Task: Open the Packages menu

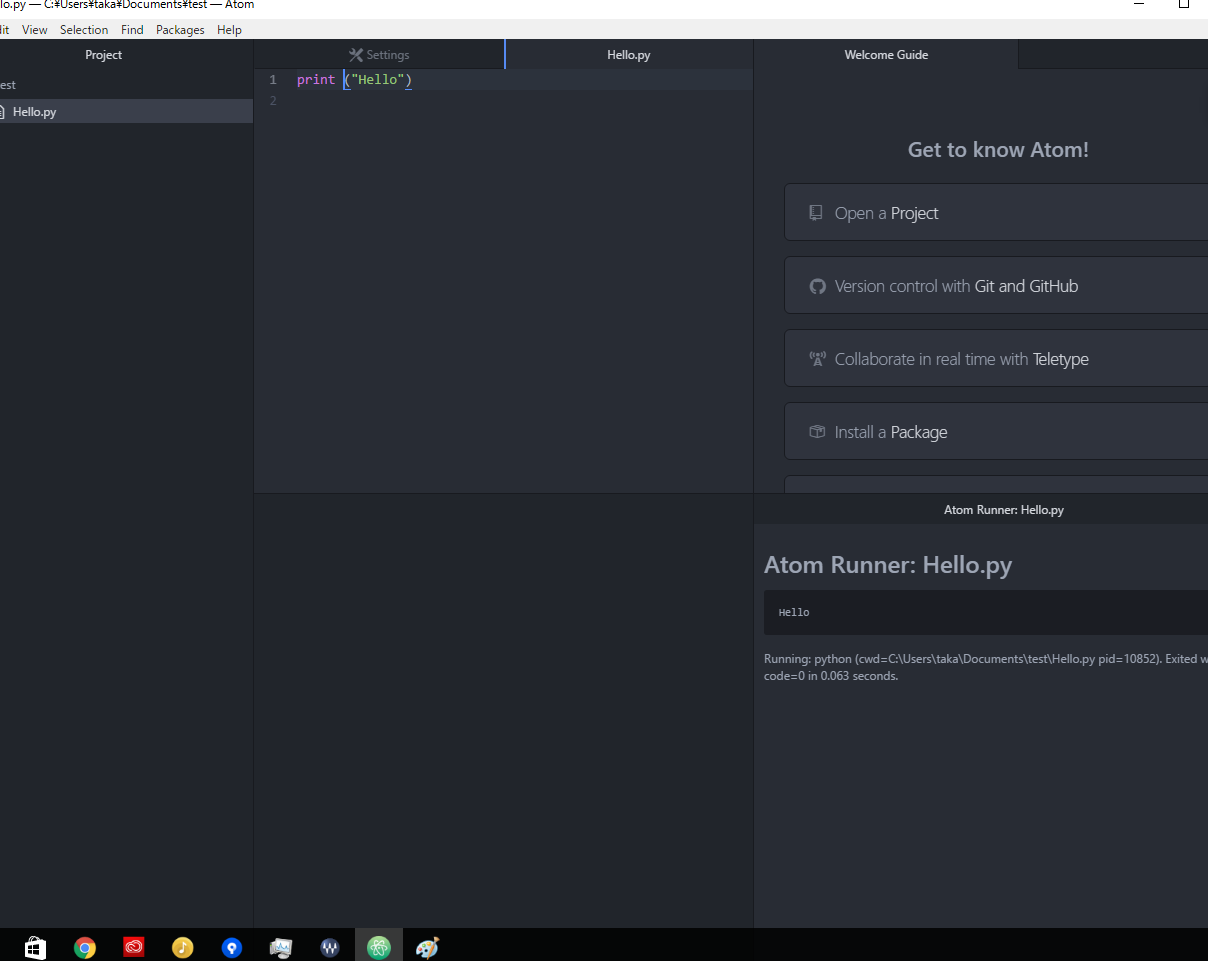Action: pyautogui.click(x=180, y=30)
